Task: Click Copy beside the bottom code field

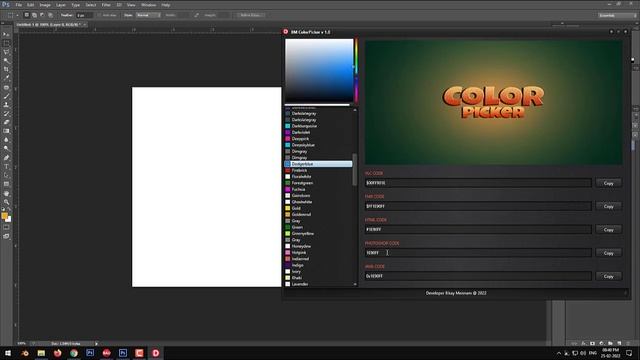Action: click(608, 276)
